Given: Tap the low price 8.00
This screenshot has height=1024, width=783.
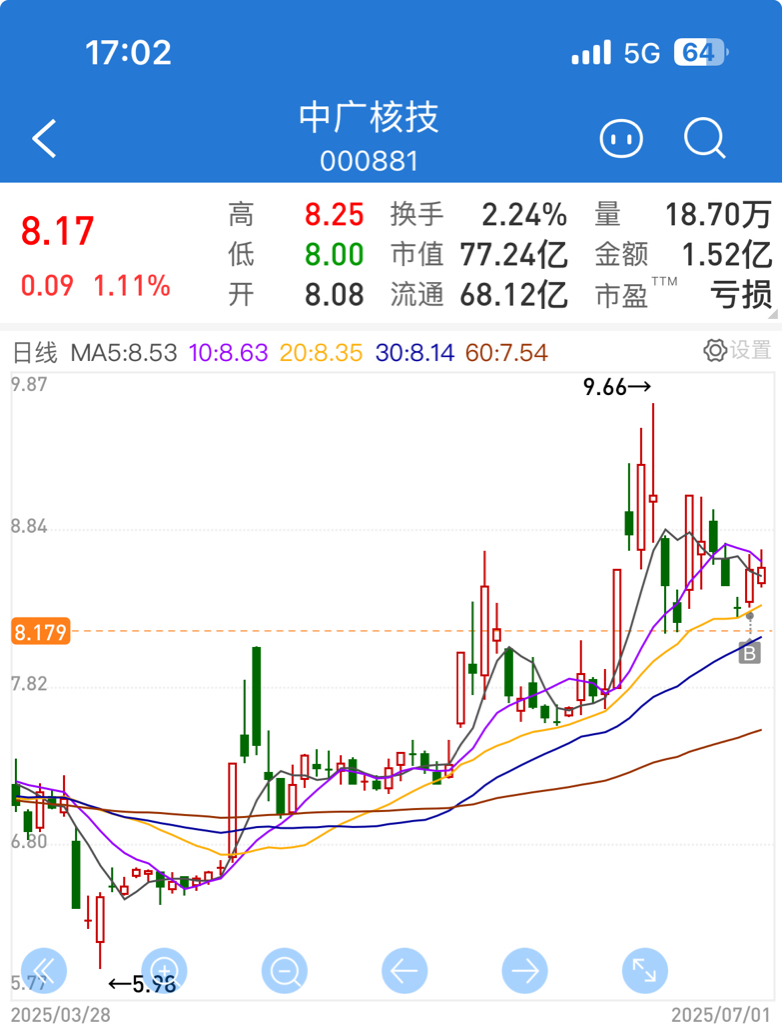Looking at the screenshot, I should [334, 254].
